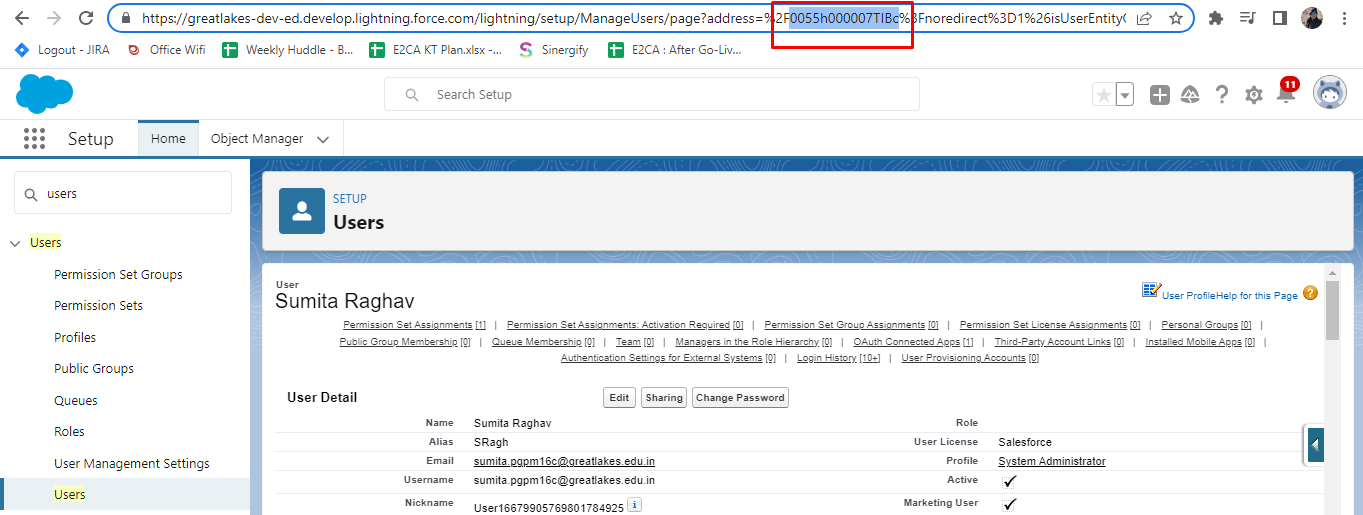Screen dimensions: 1363x515
Task: Open the System Administrator profile link
Action: (1052, 461)
